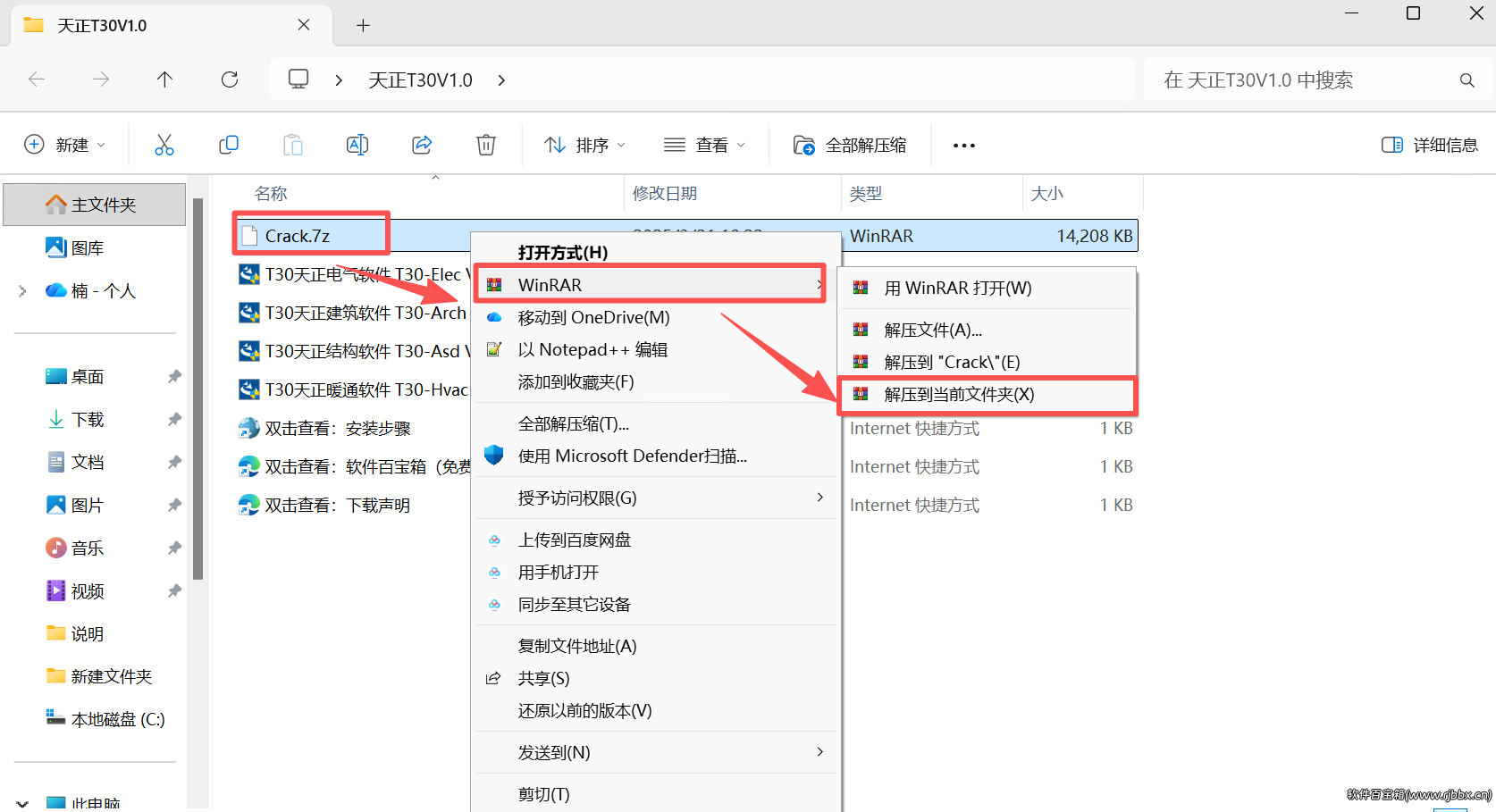Choose 移动到 OneDrive(M)

click(x=656, y=317)
